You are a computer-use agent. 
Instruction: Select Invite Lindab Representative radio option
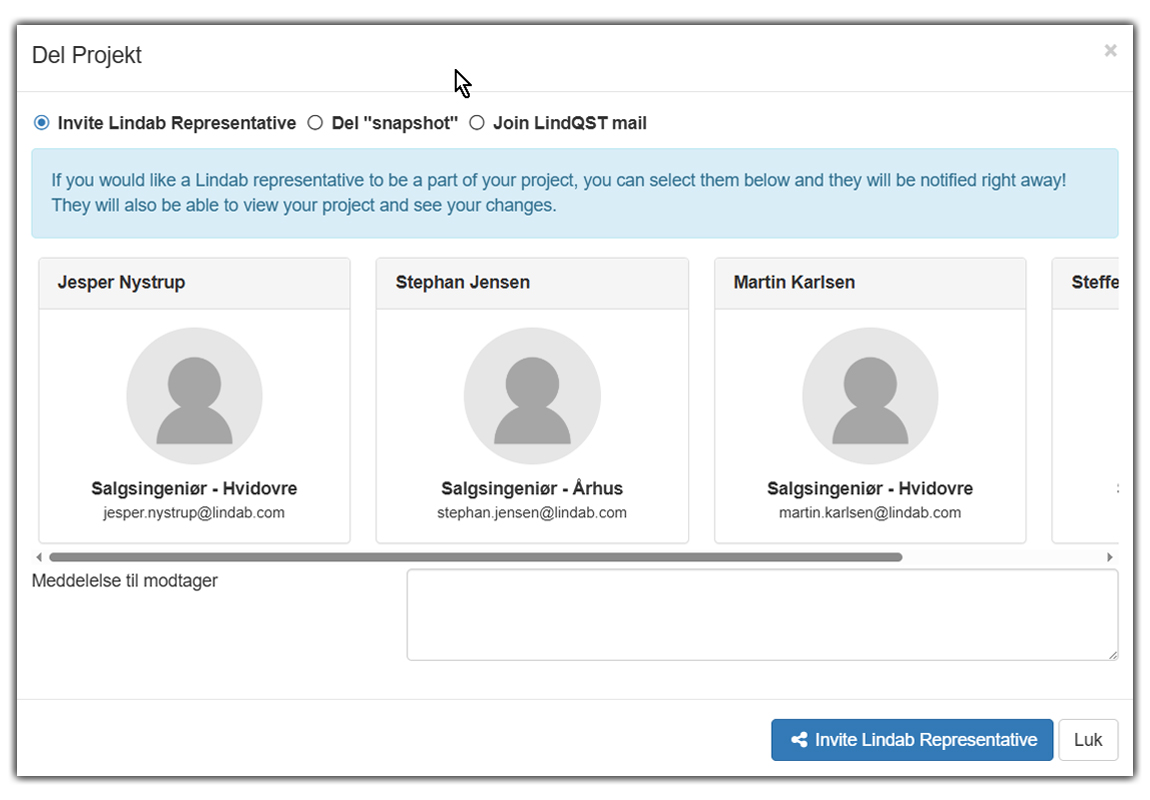(42, 123)
